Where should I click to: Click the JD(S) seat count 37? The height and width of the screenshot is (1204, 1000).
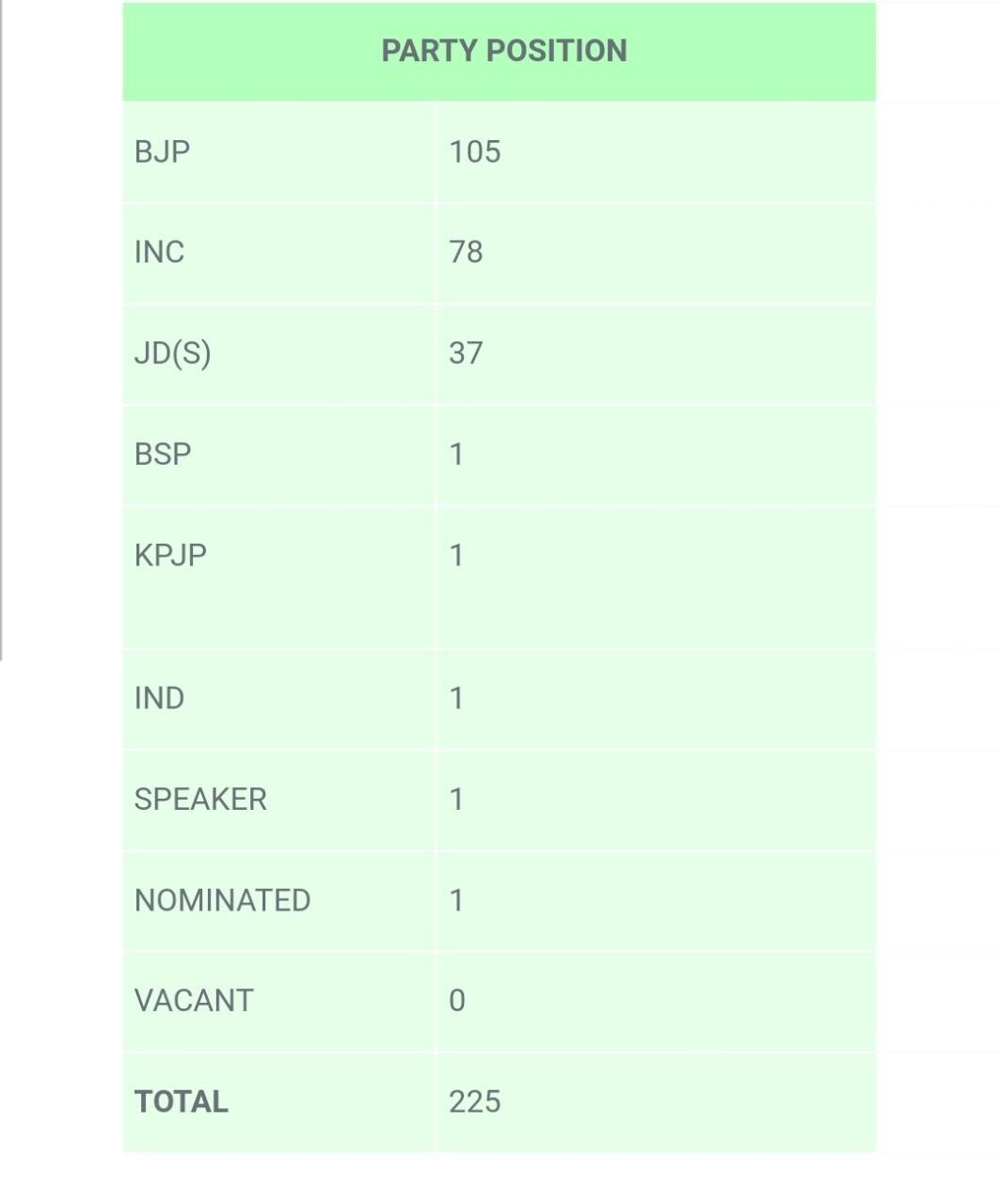467,353
